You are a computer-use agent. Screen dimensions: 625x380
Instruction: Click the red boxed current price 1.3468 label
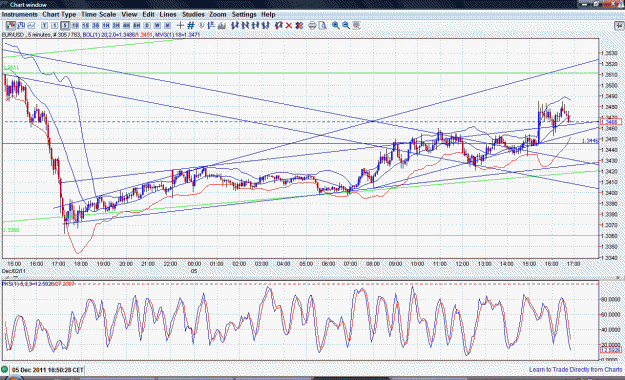coord(610,122)
